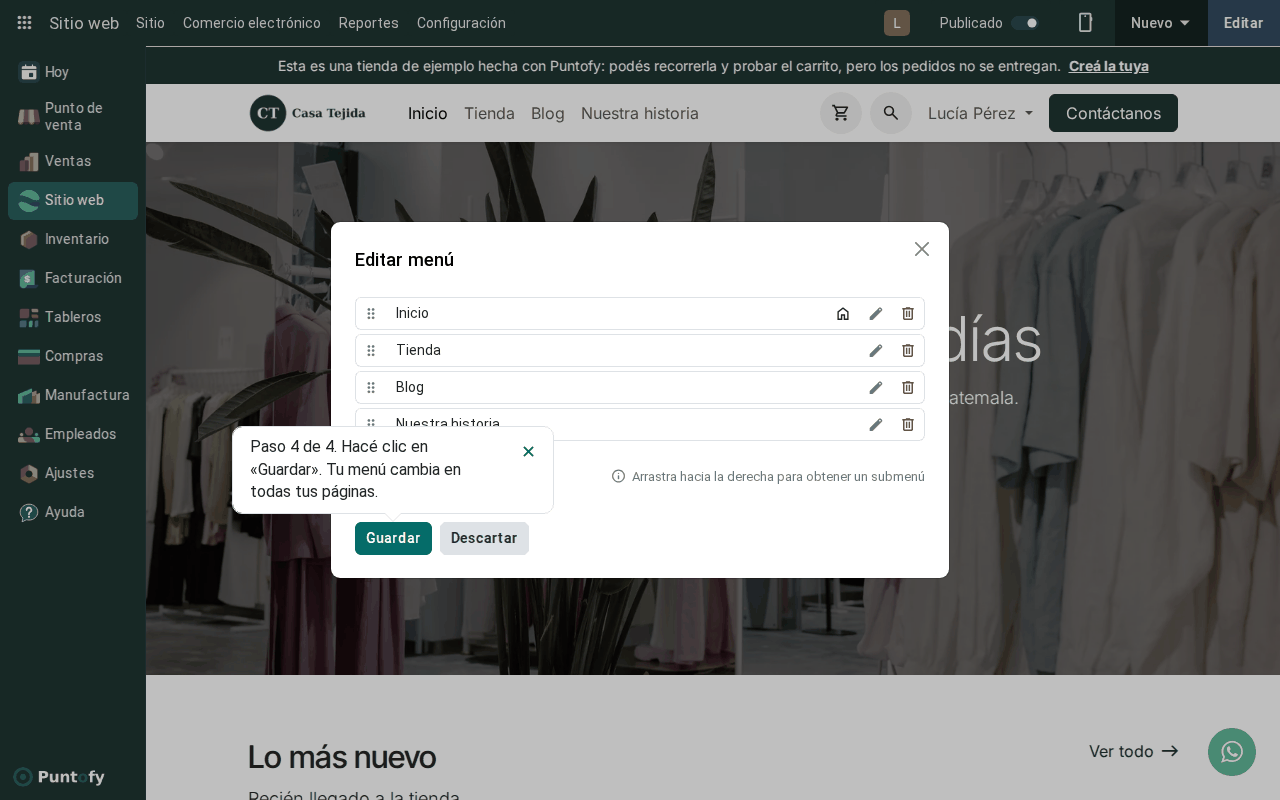The width and height of the screenshot is (1280, 800).
Task: Delete the Blog menu item
Action: (x=908, y=387)
